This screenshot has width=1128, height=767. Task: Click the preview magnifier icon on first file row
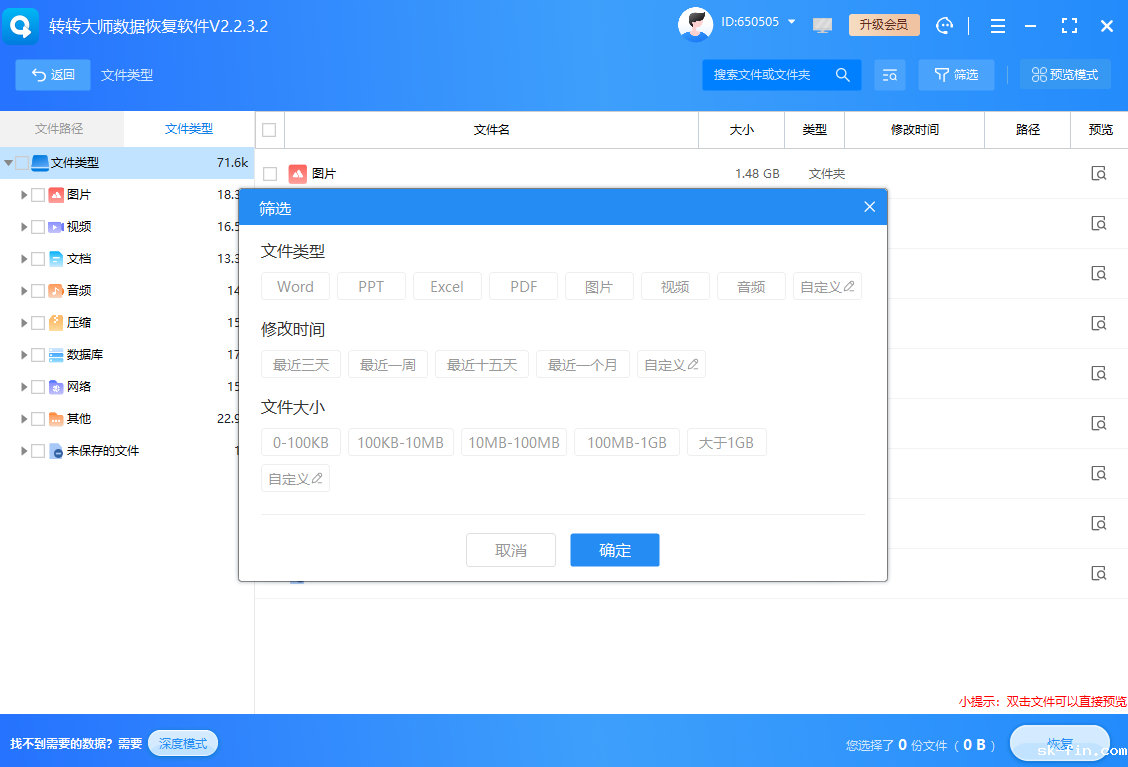coord(1099,172)
